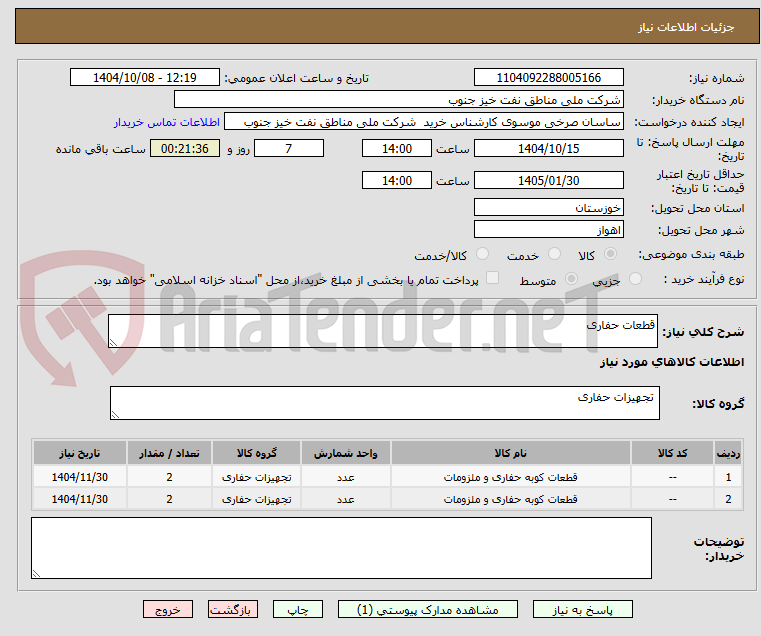Screen dimensions: 761x636
Task: Click the جزئیات اطلاعات نیاز page title
Action: [686, 27]
